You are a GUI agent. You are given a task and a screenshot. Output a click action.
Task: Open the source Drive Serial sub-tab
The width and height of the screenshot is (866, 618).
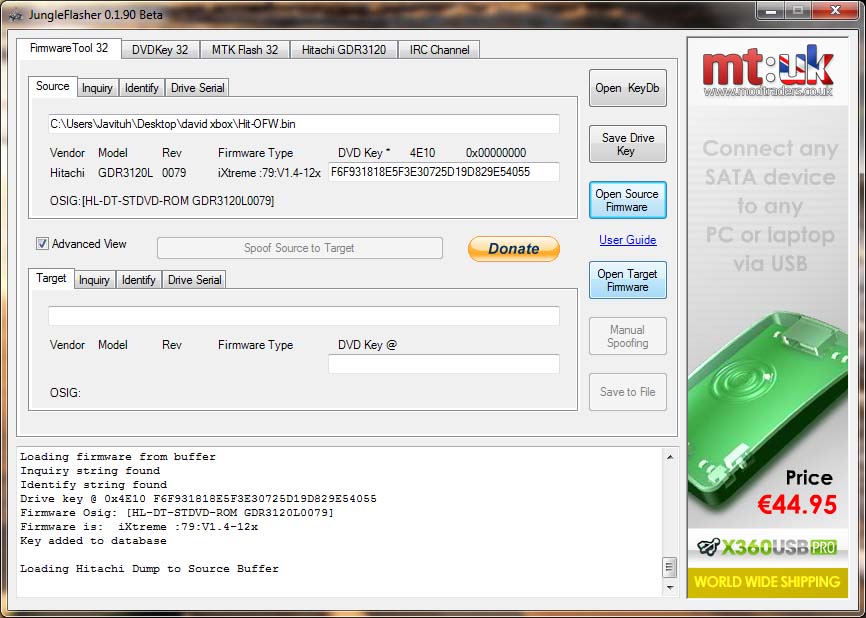click(x=197, y=88)
